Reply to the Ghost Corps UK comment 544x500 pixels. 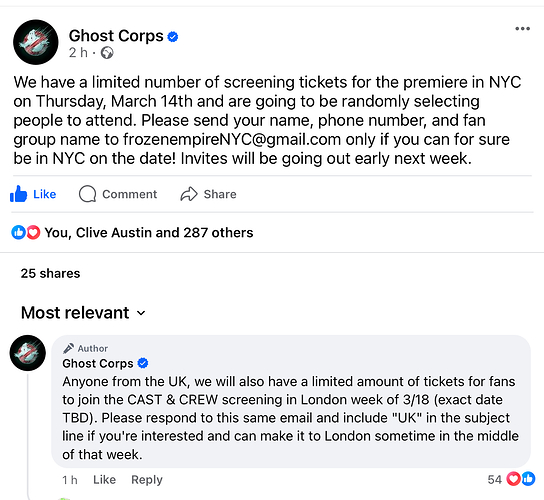pos(147,480)
